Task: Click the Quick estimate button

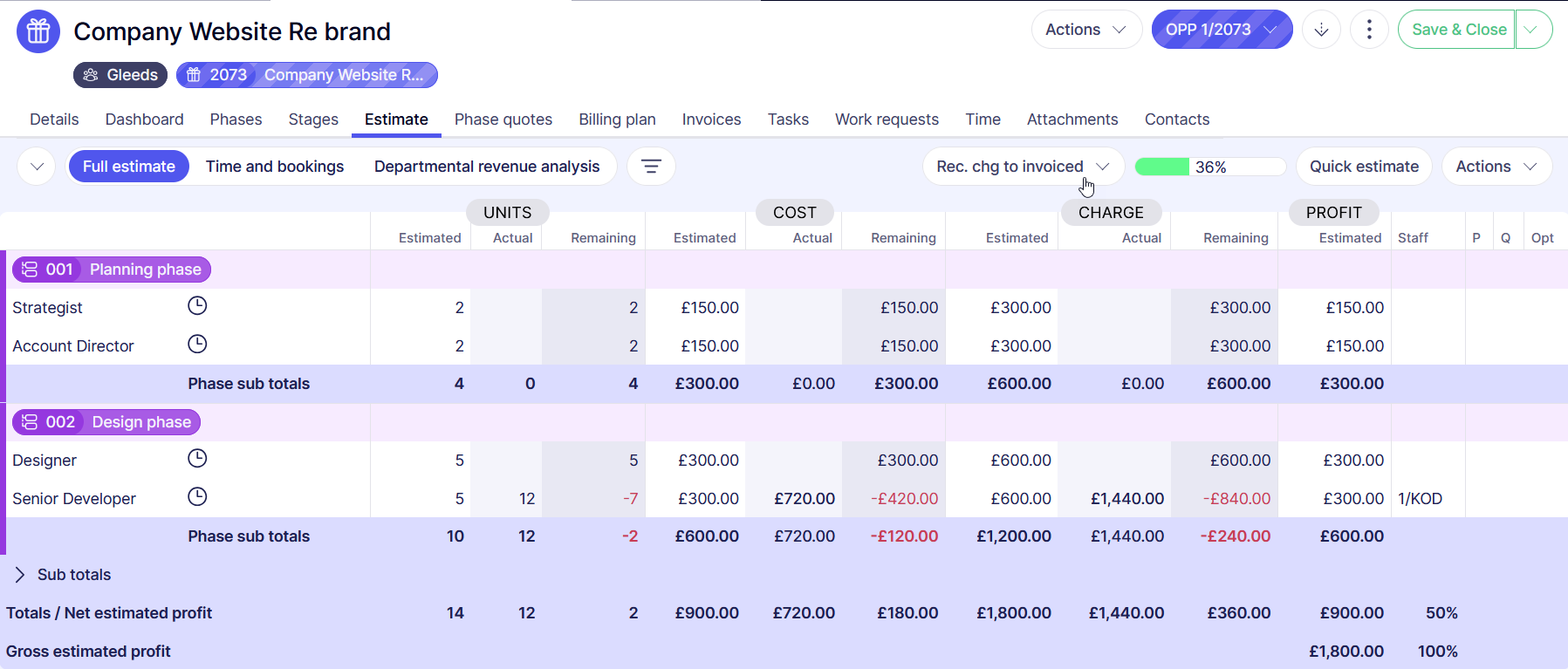Action: 1364,167
